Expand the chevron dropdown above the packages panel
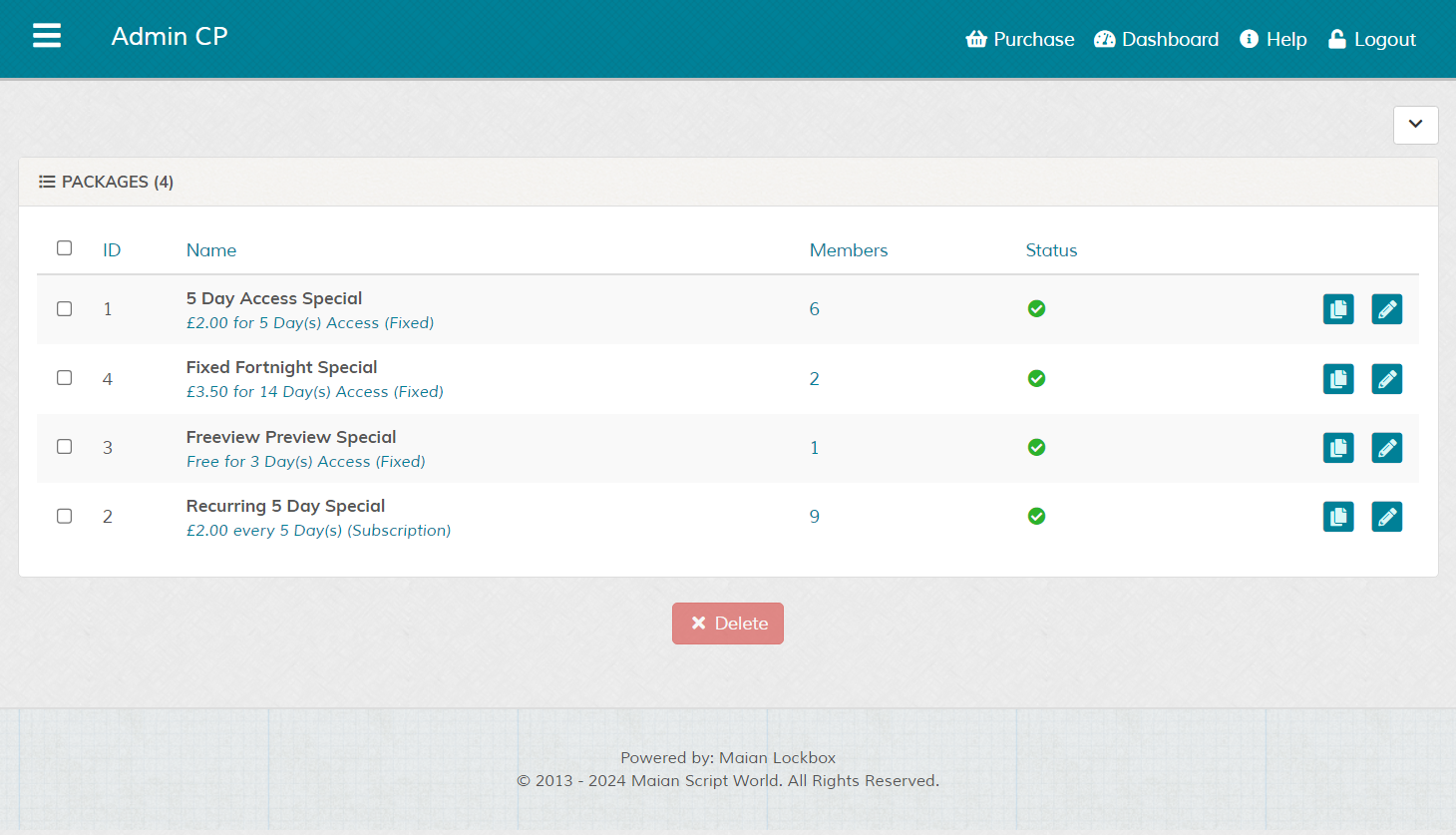This screenshot has width=1456, height=835. (x=1415, y=125)
